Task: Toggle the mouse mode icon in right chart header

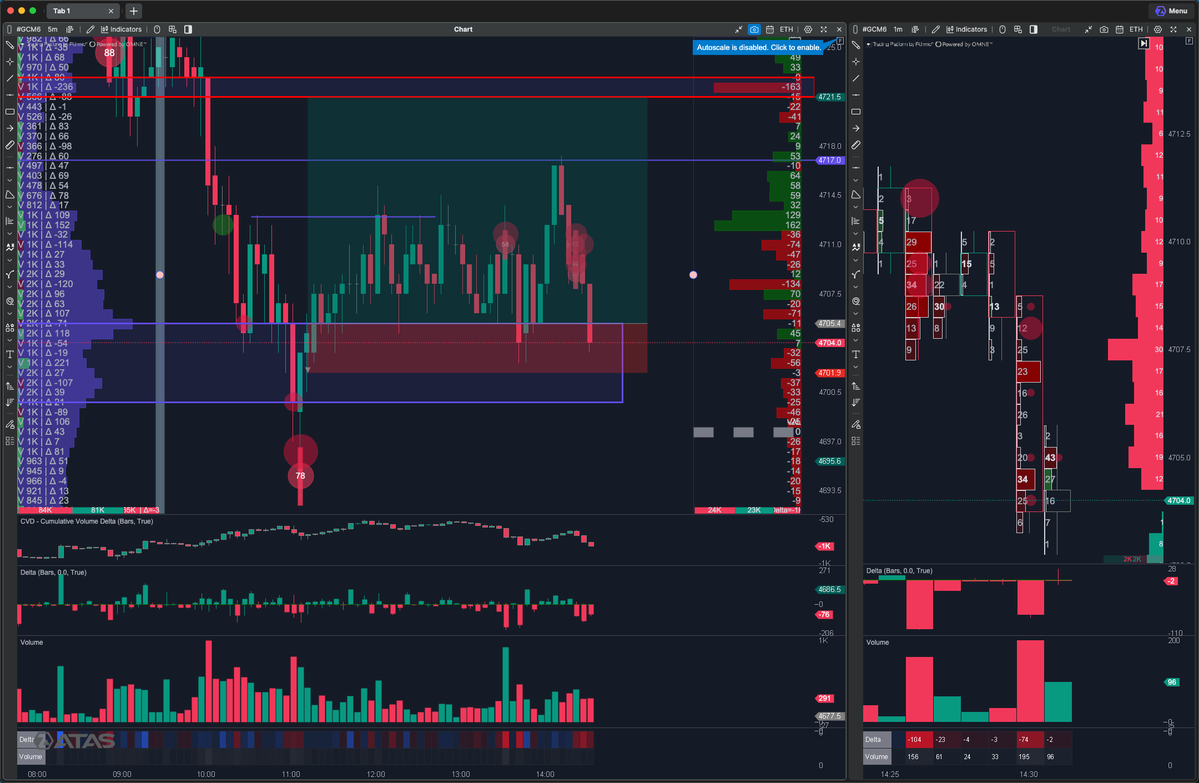Action: pyautogui.click(x=1002, y=29)
